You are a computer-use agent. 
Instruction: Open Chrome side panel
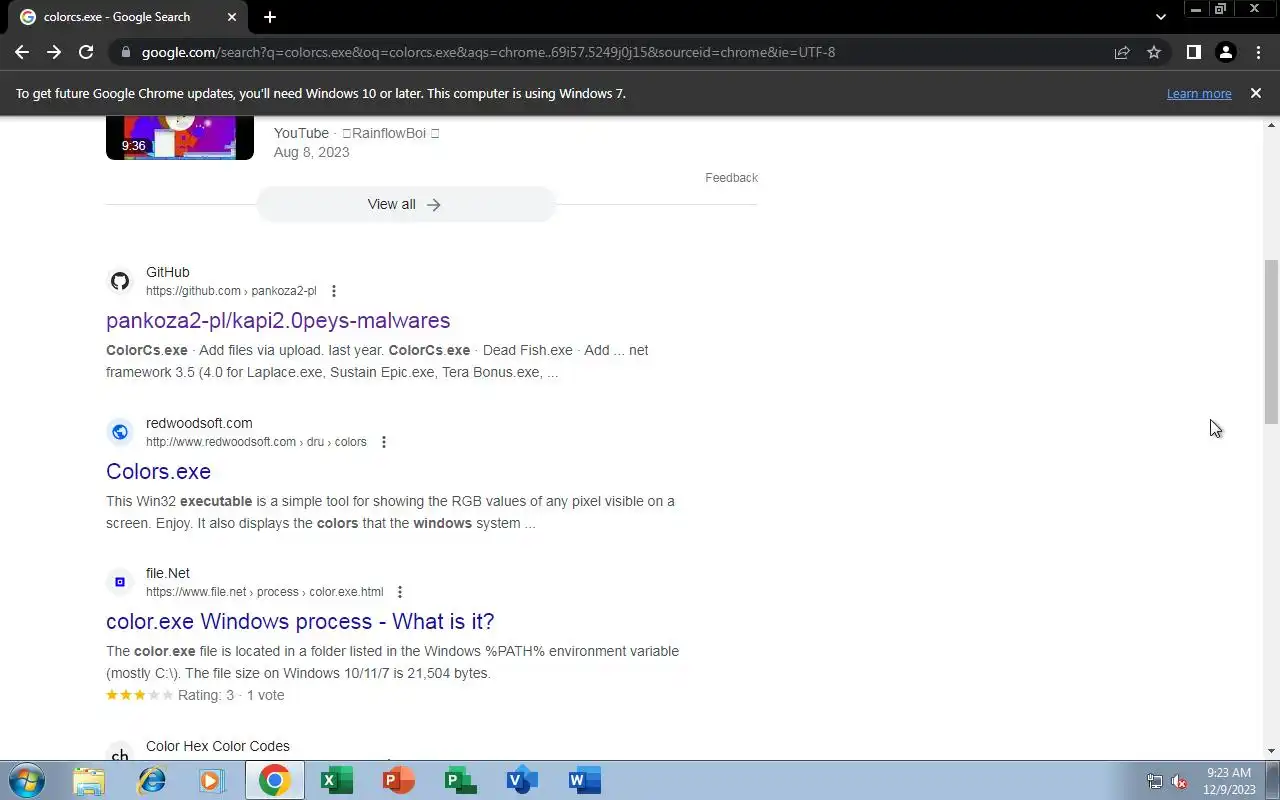click(1193, 52)
